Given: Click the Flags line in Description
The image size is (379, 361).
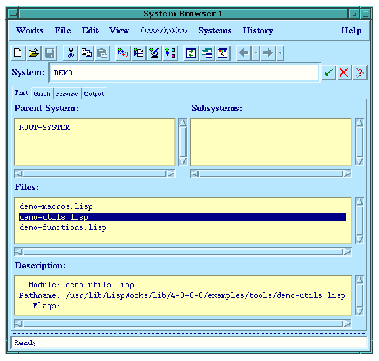Looking at the screenshot, I should pos(46,306).
